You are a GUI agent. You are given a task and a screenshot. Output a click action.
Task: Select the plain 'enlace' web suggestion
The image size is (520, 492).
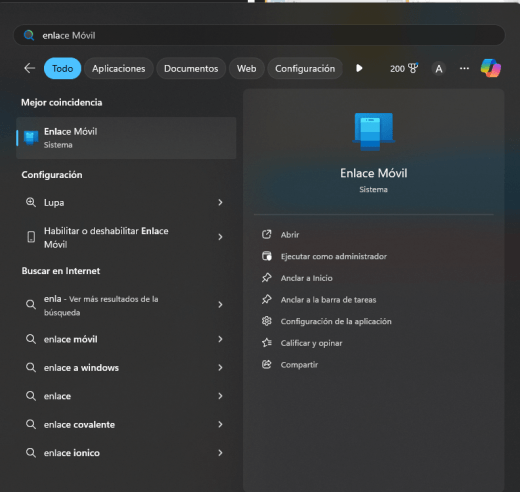pyautogui.click(x=126, y=396)
